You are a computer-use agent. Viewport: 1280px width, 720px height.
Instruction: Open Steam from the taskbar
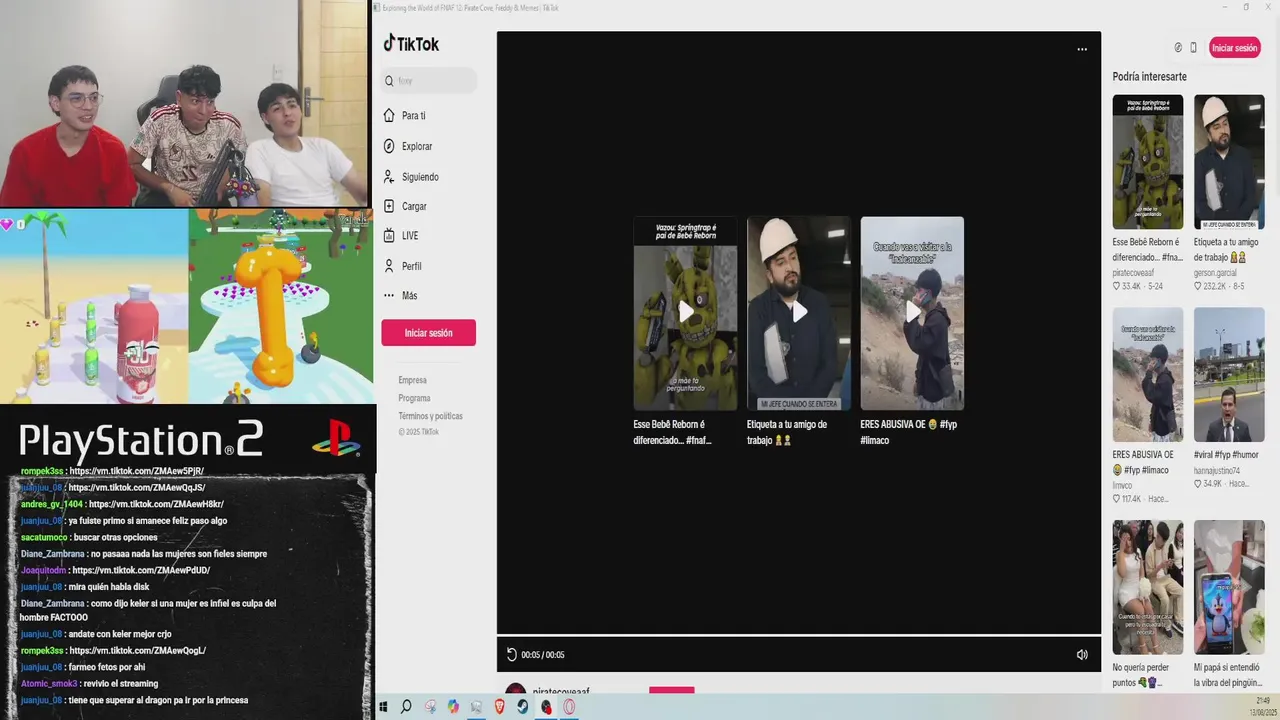523,707
